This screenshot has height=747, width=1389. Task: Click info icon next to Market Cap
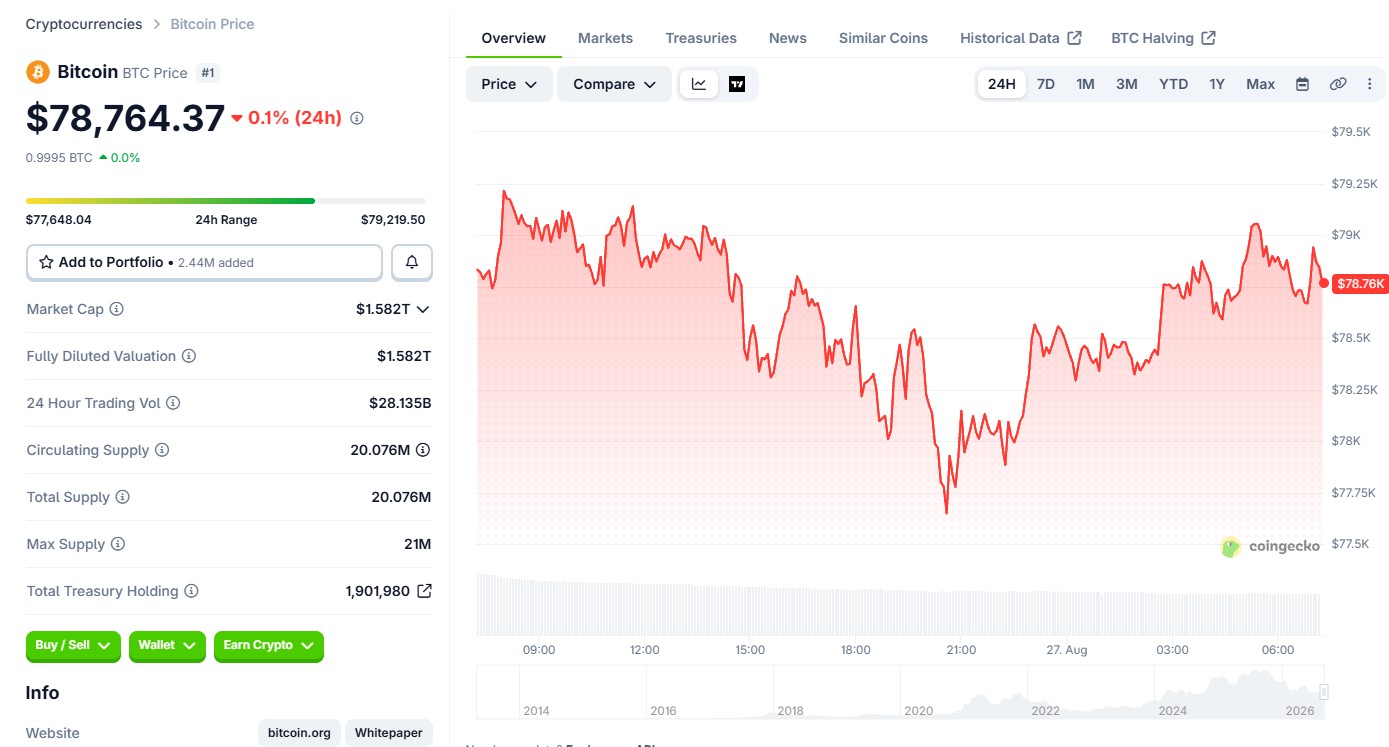116,309
